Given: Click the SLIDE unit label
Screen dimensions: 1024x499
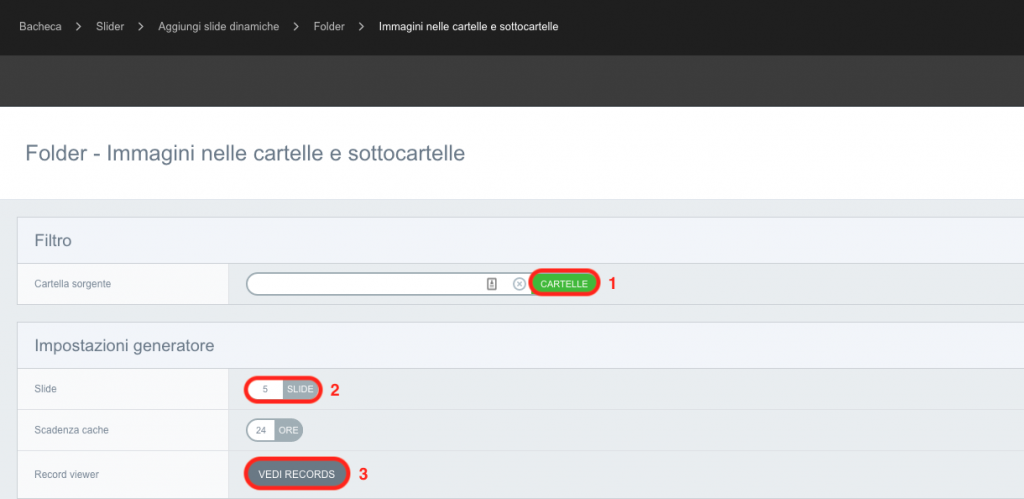Looking at the screenshot, I should pyautogui.click(x=300, y=389).
